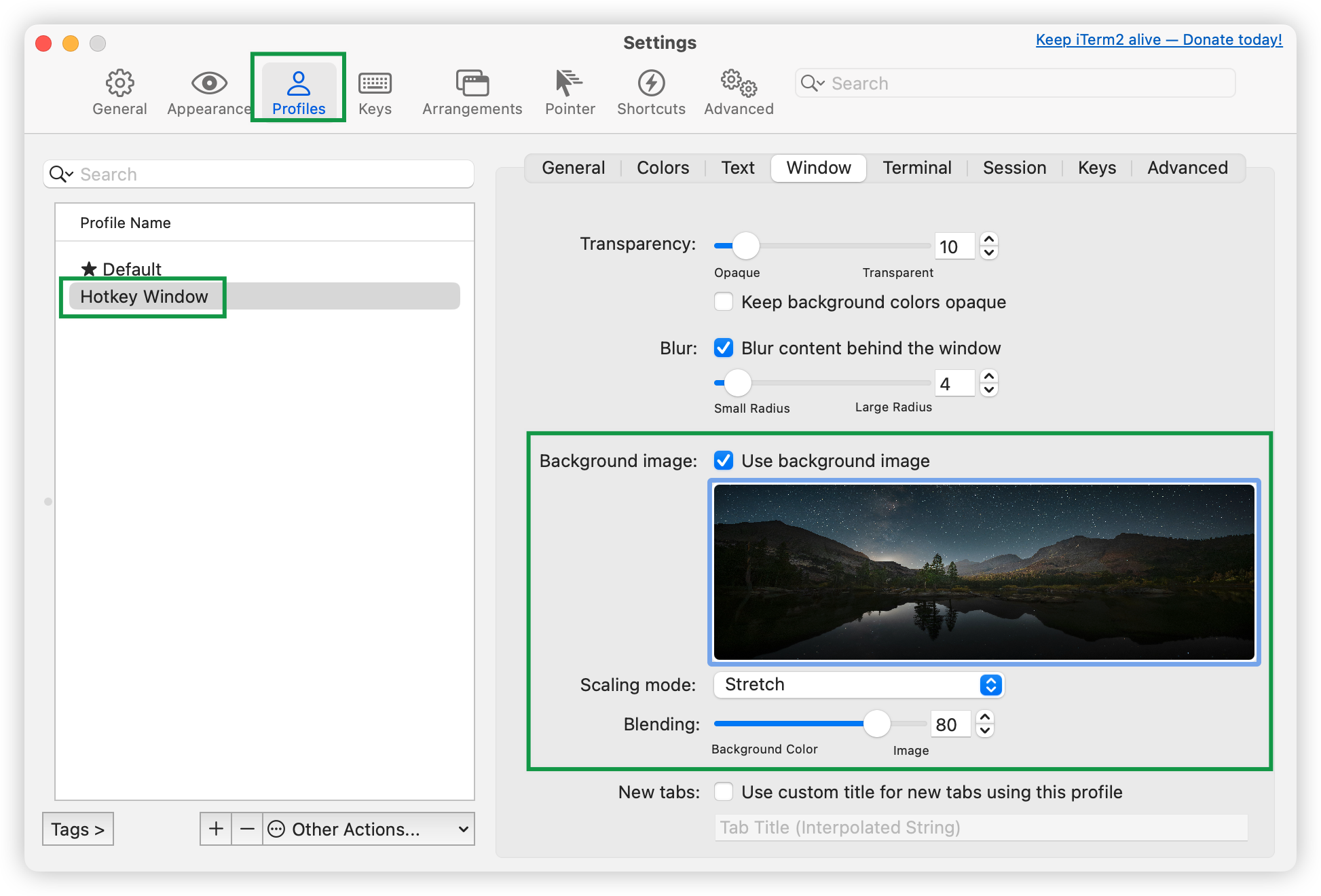Image resolution: width=1321 pixels, height=896 pixels.
Task: Open Advanced double-gear icon
Action: point(739,83)
